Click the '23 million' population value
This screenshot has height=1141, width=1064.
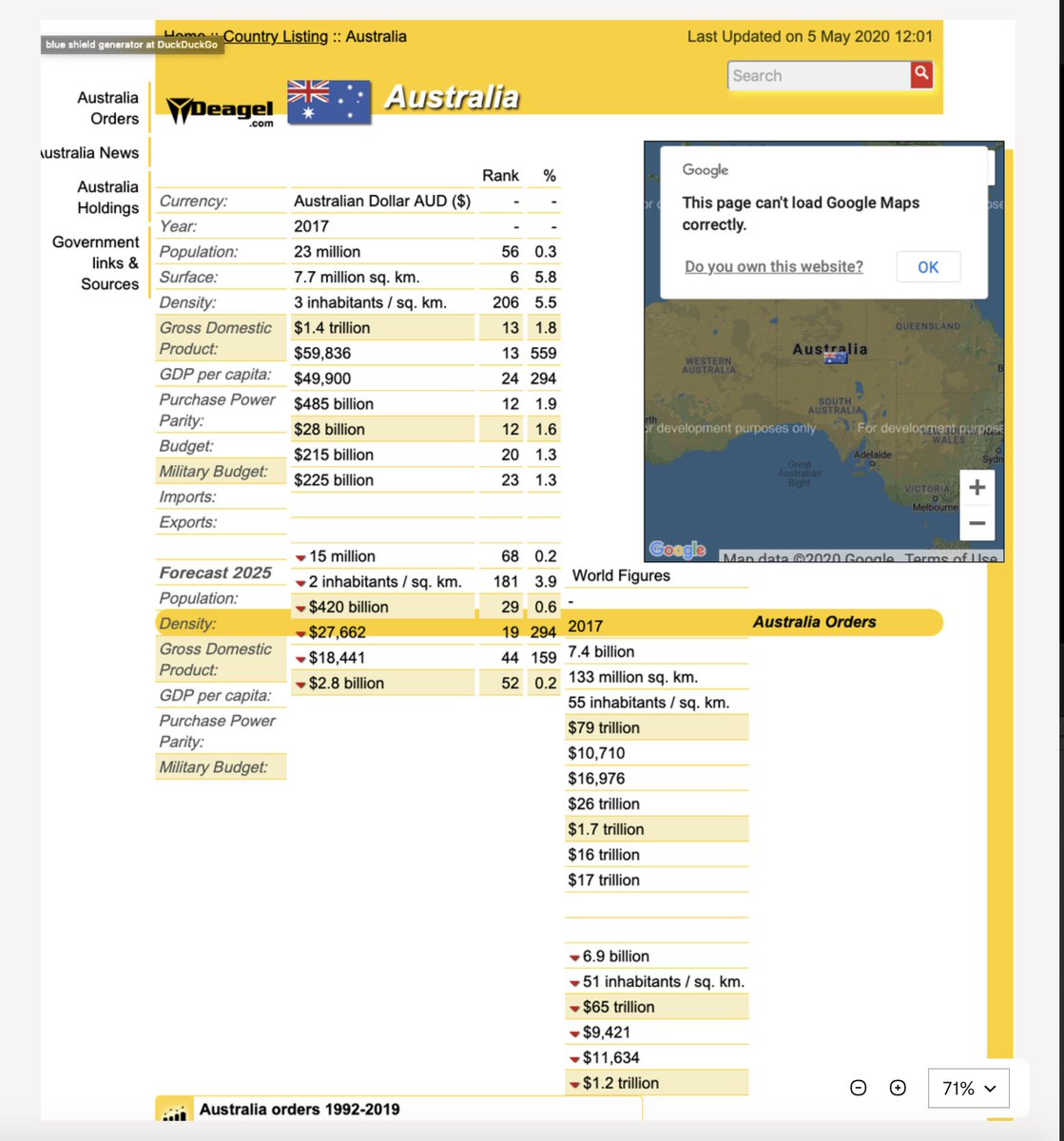point(327,252)
